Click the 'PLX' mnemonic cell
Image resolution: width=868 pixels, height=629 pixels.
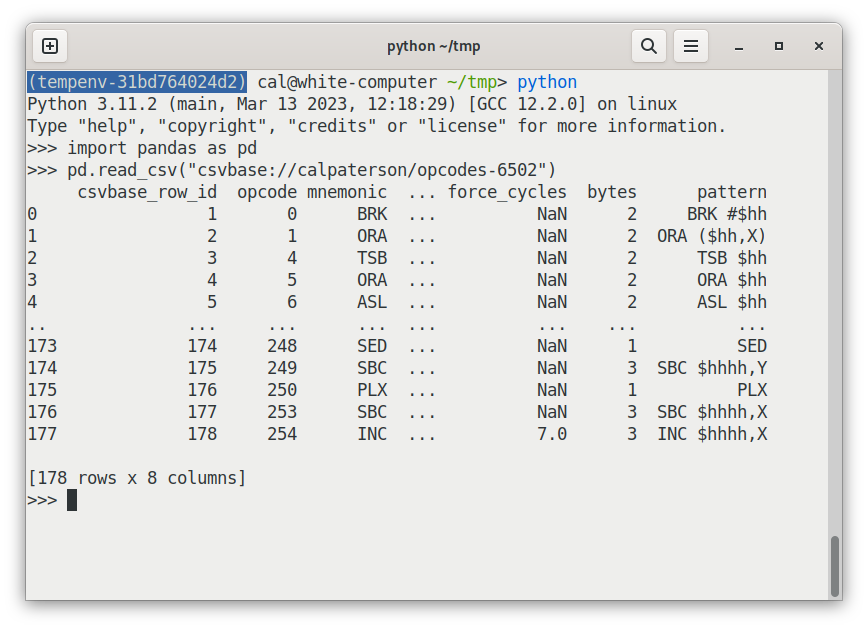372,390
